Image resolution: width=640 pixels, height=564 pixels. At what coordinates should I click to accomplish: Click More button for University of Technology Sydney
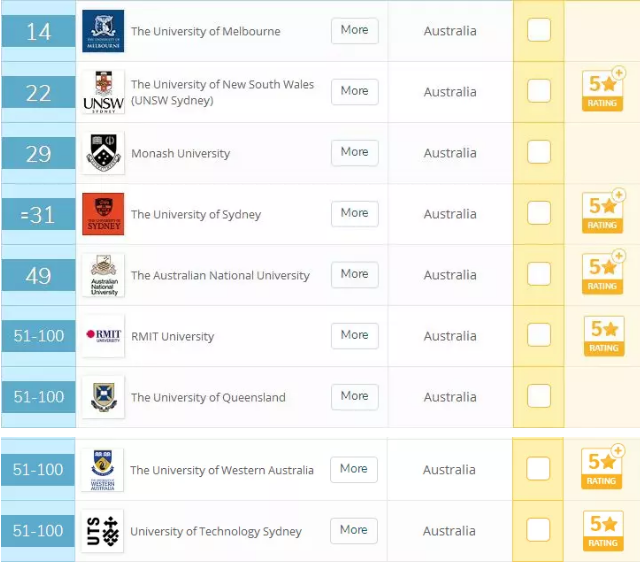point(353,530)
